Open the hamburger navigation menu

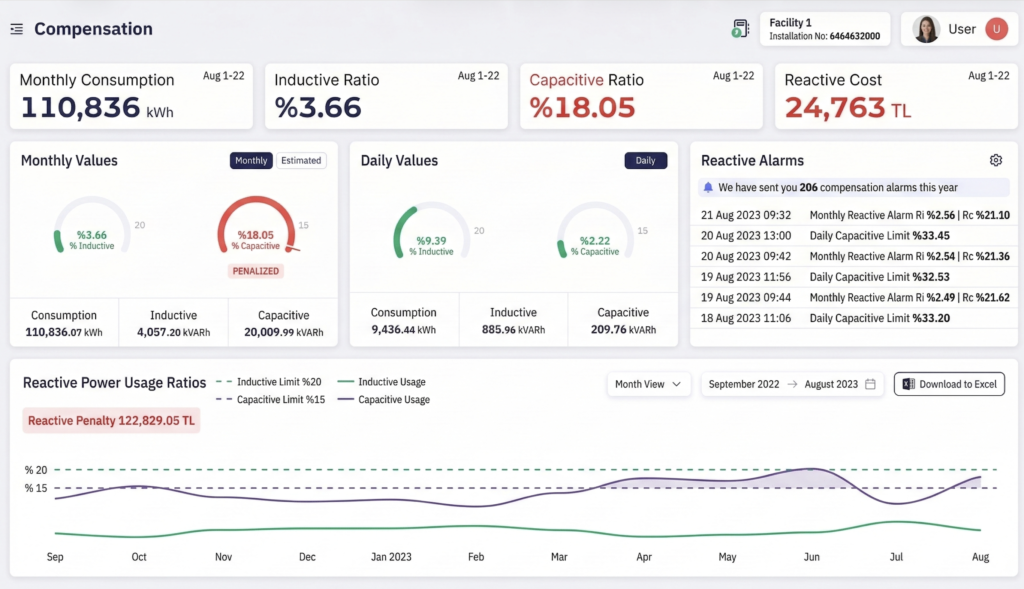click(16, 29)
